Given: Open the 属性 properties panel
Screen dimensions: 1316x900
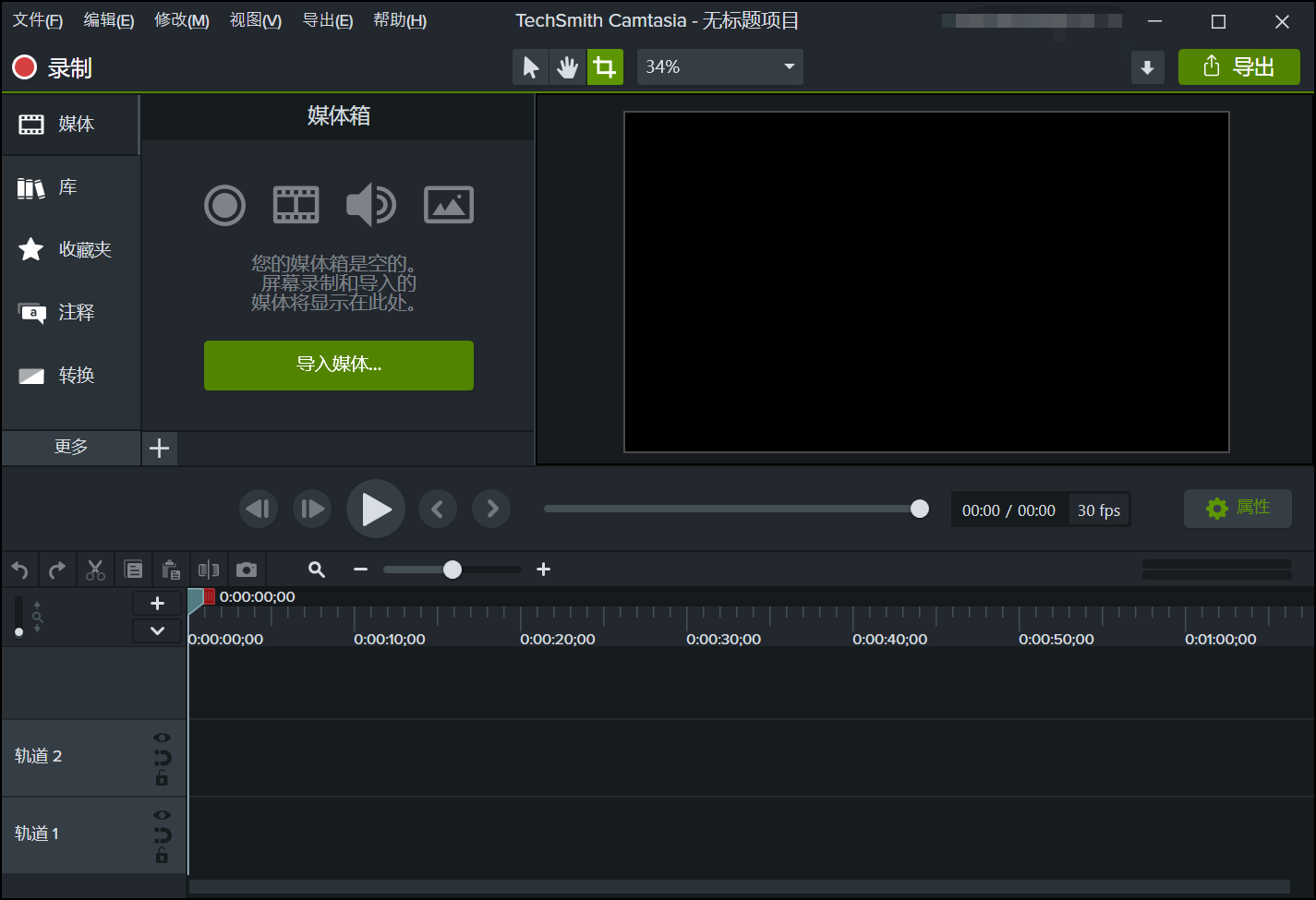Looking at the screenshot, I should coord(1238,508).
